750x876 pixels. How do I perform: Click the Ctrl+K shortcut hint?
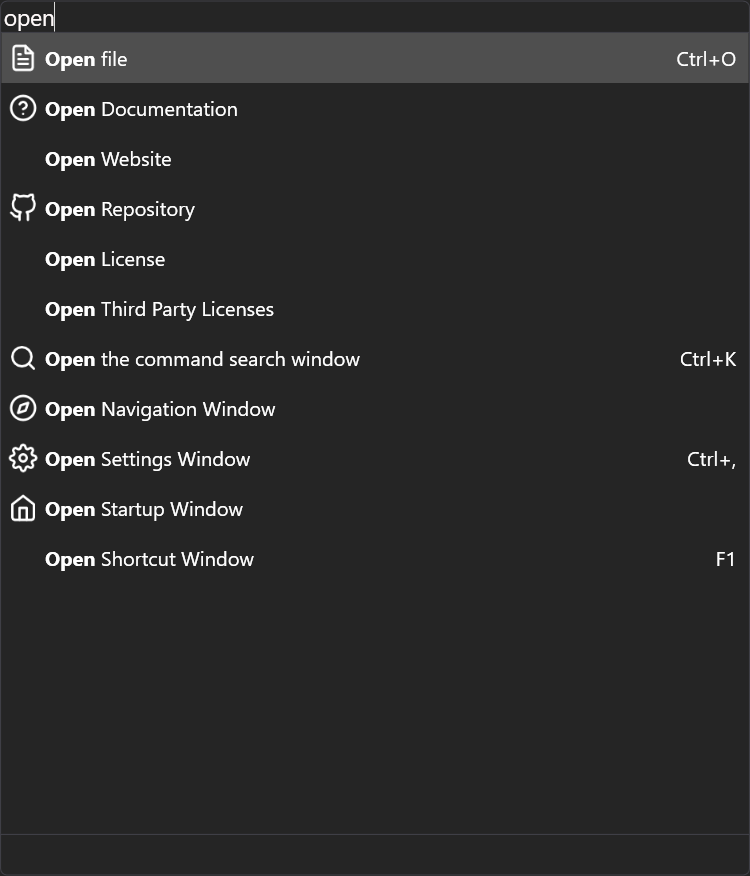point(707,359)
